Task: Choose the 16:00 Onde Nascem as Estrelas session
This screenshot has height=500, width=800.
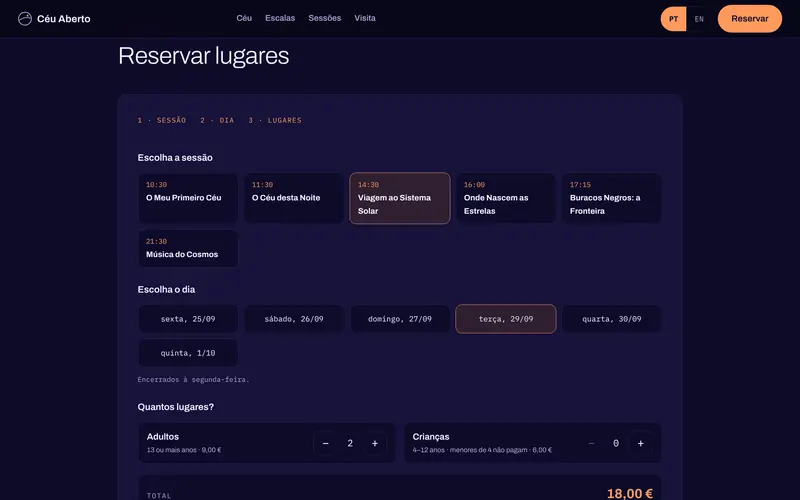Action: [506, 198]
